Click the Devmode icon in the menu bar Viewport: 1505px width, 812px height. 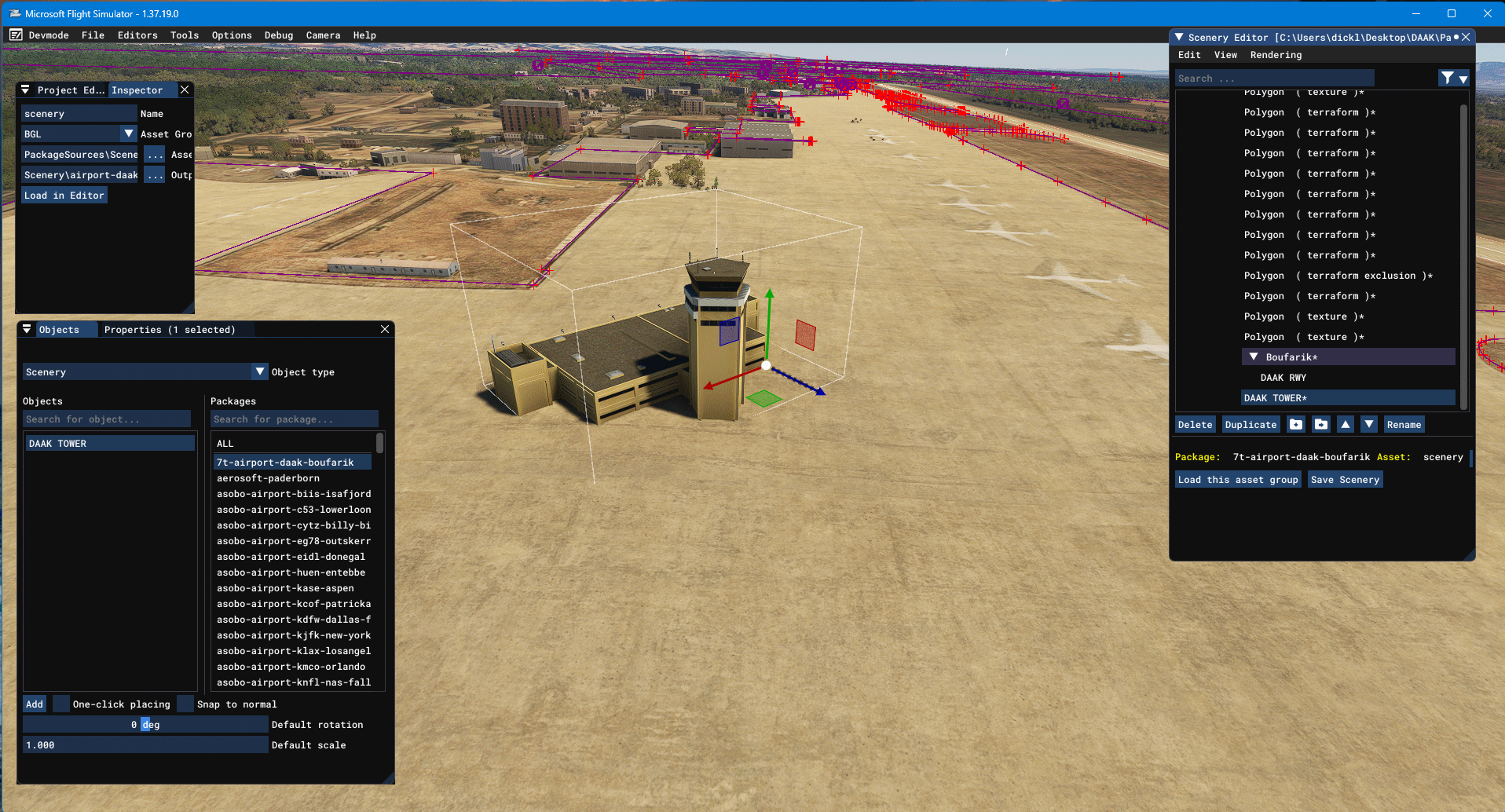coord(16,35)
